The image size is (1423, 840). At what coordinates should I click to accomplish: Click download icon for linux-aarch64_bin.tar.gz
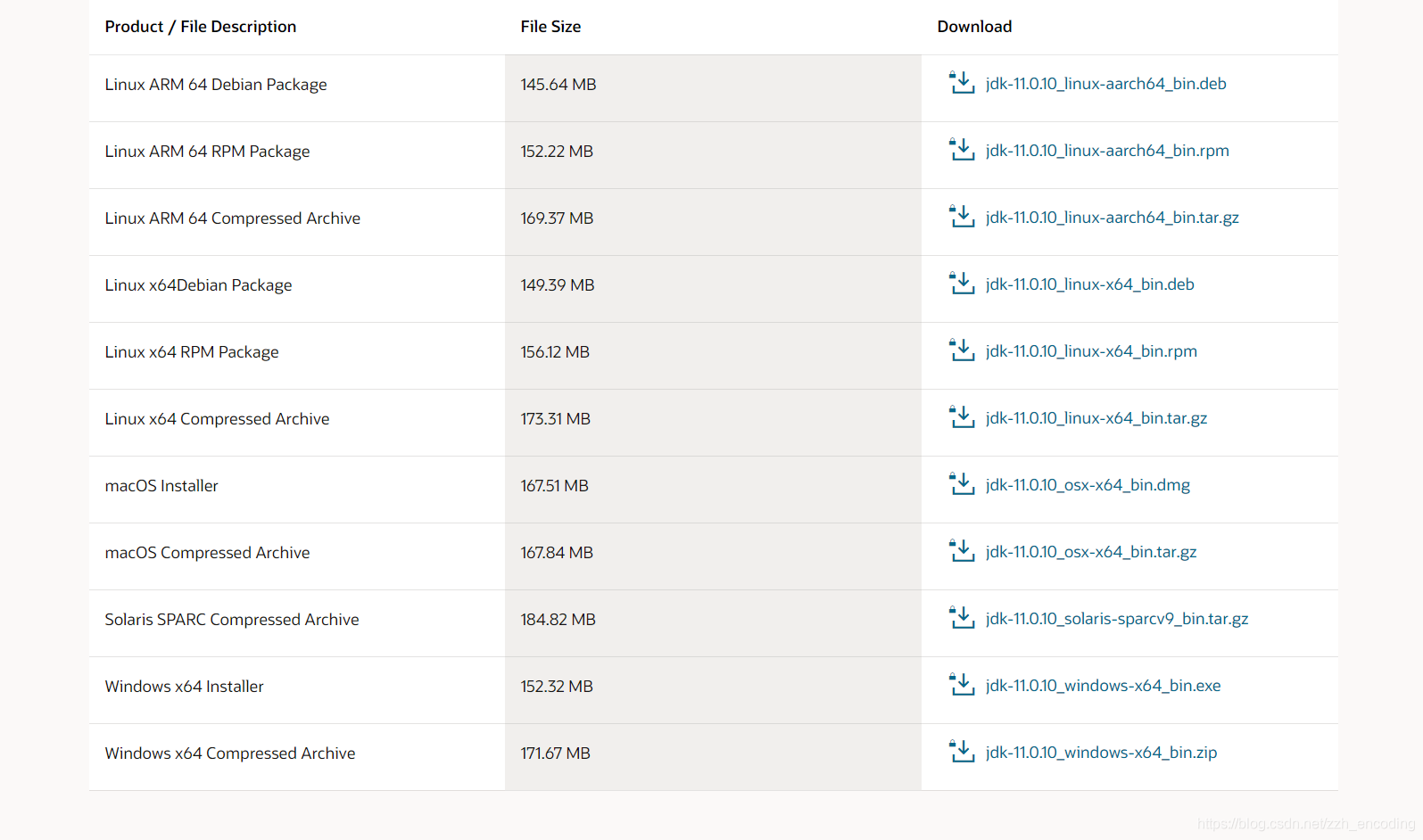962,217
